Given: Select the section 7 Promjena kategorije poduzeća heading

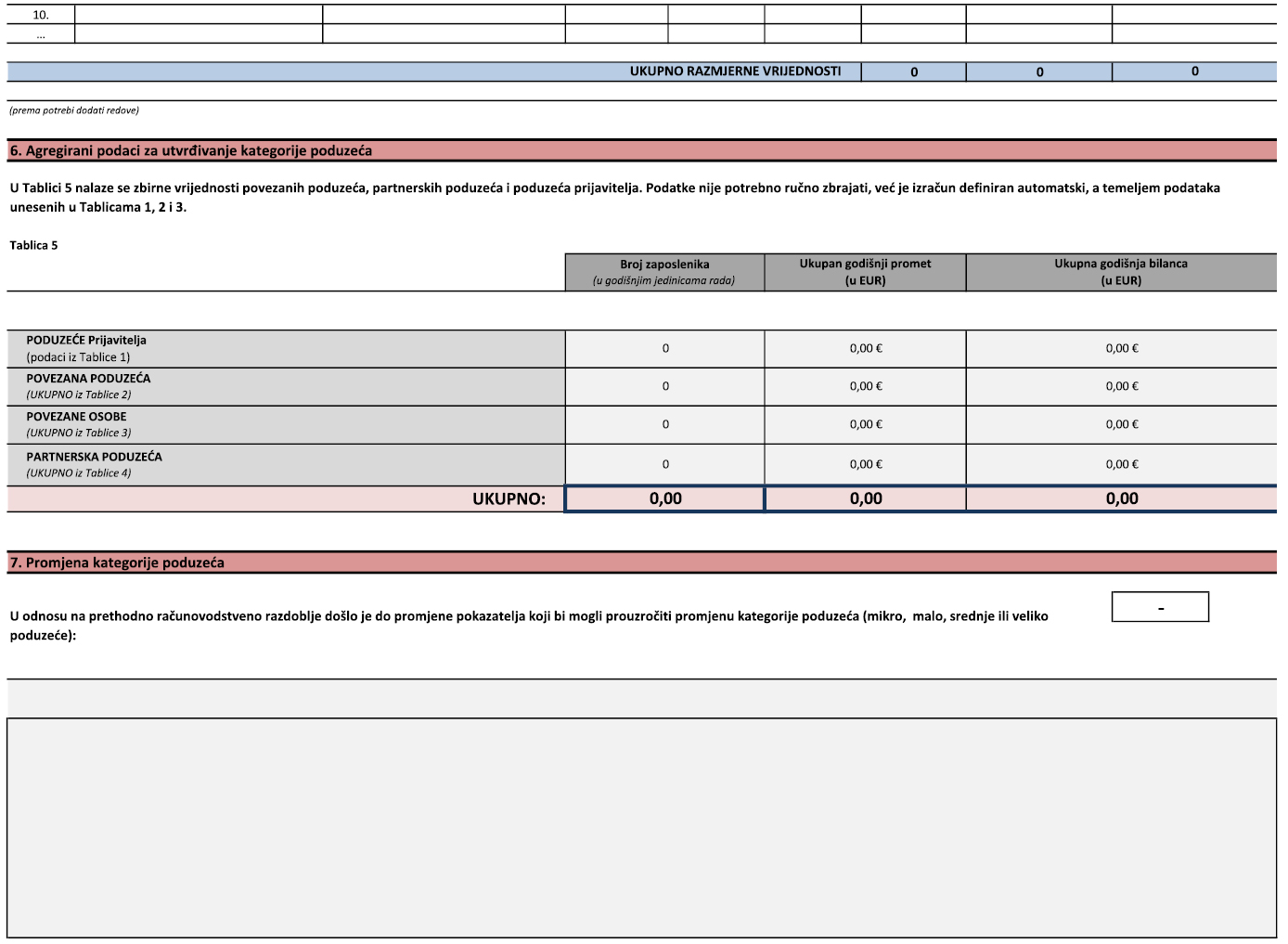Looking at the screenshot, I should click(117, 563).
